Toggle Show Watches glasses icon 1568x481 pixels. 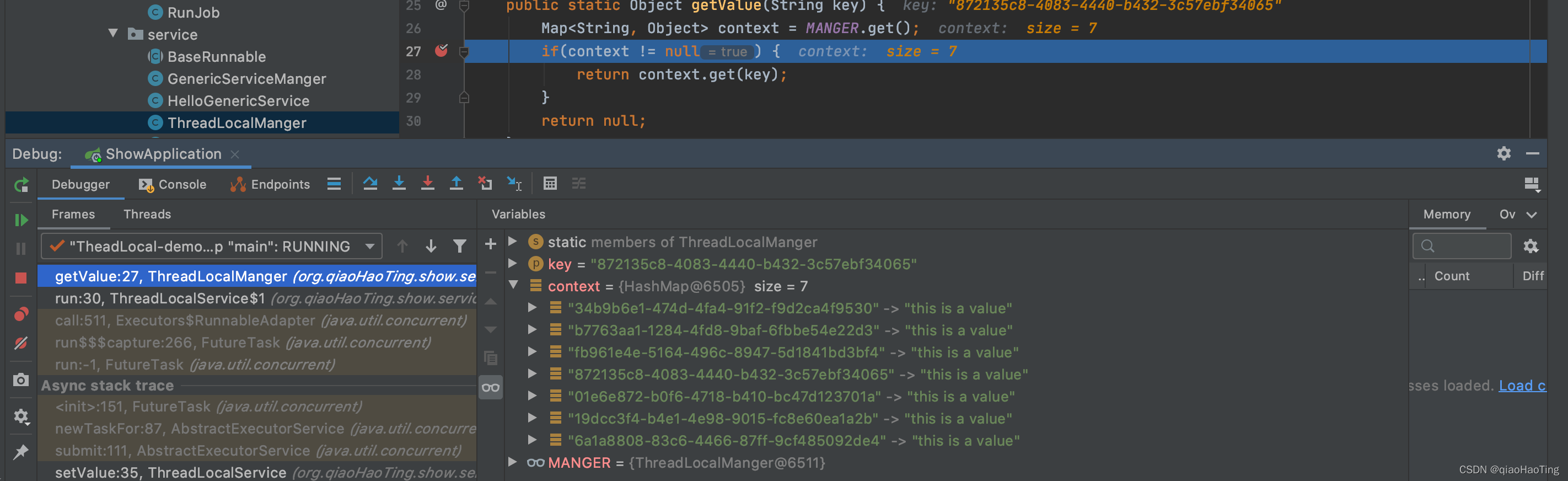point(491,388)
